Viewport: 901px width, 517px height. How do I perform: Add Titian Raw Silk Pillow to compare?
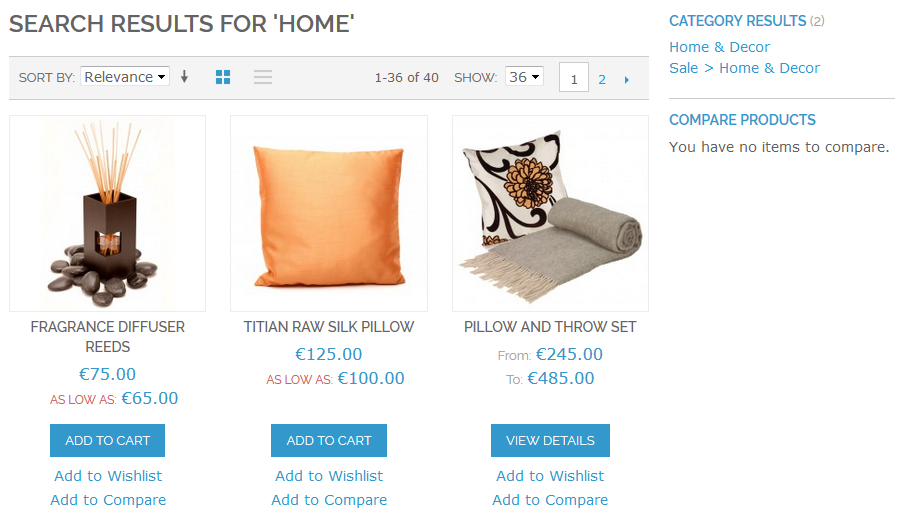coord(329,500)
